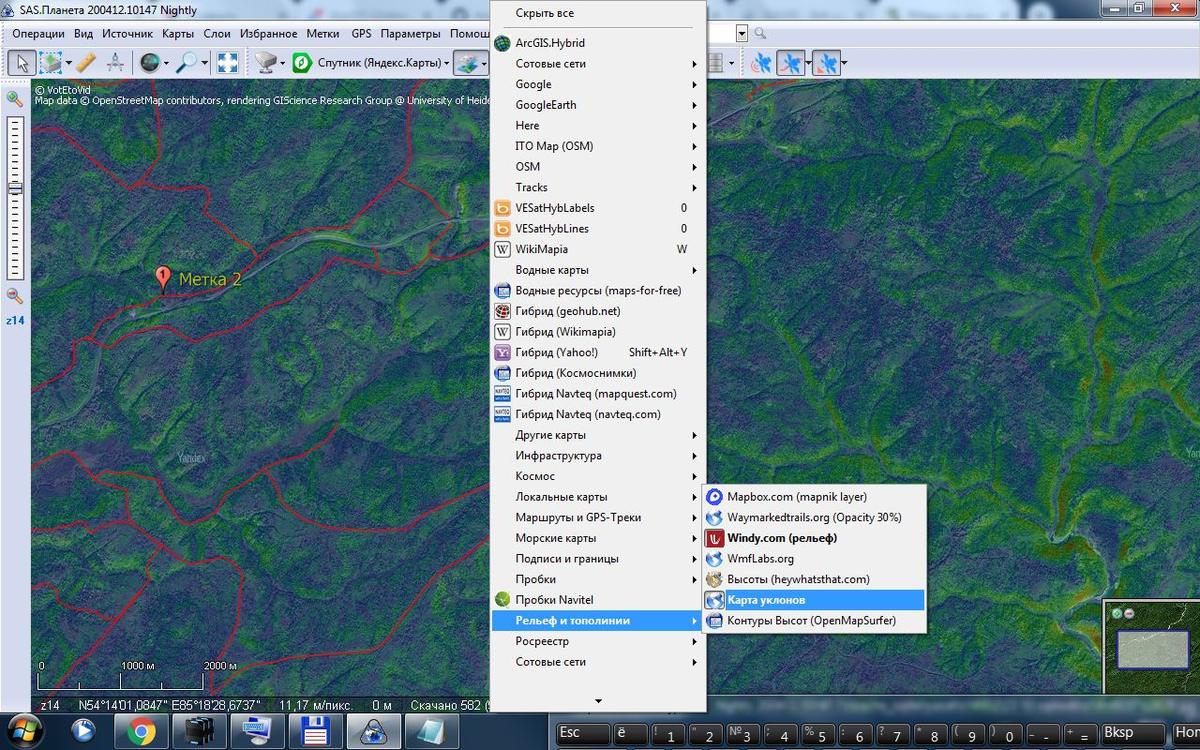Image resolution: width=1200 pixels, height=750 pixels.
Task: Click the magnifier search toolbar icon
Action: coord(187,63)
